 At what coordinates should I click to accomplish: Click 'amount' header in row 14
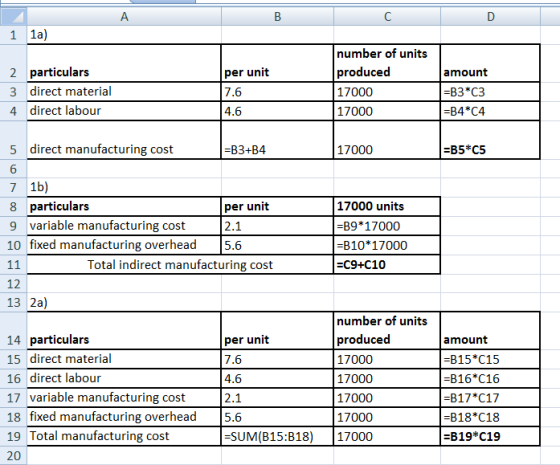(490, 330)
